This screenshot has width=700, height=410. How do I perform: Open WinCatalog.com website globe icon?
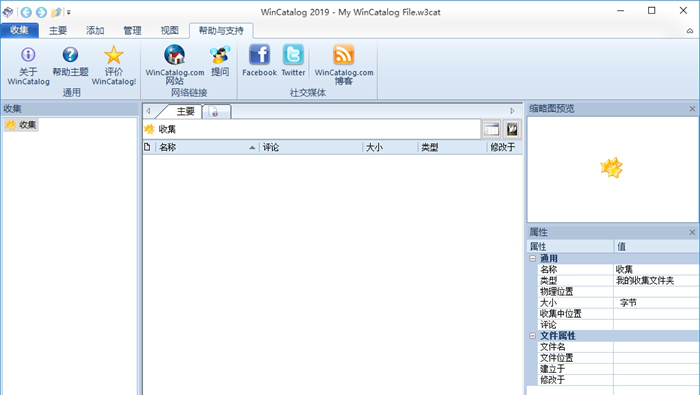[175, 55]
